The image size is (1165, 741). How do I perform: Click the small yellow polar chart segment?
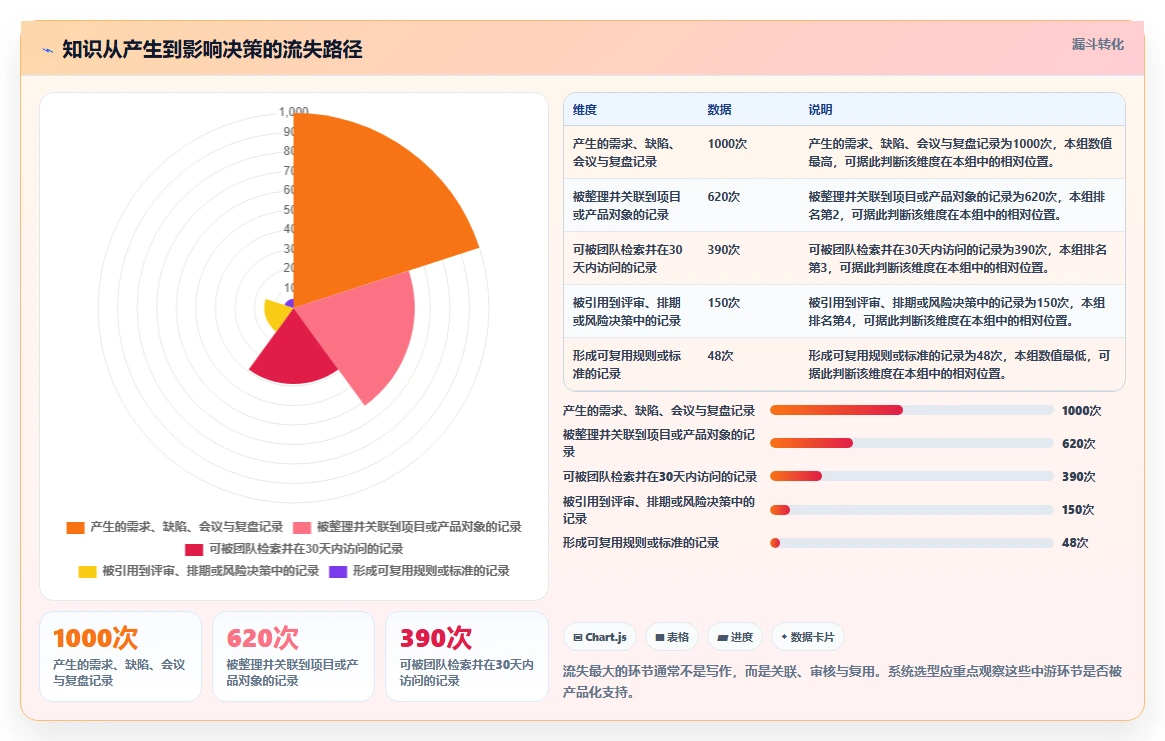pyautogui.click(x=276, y=314)
